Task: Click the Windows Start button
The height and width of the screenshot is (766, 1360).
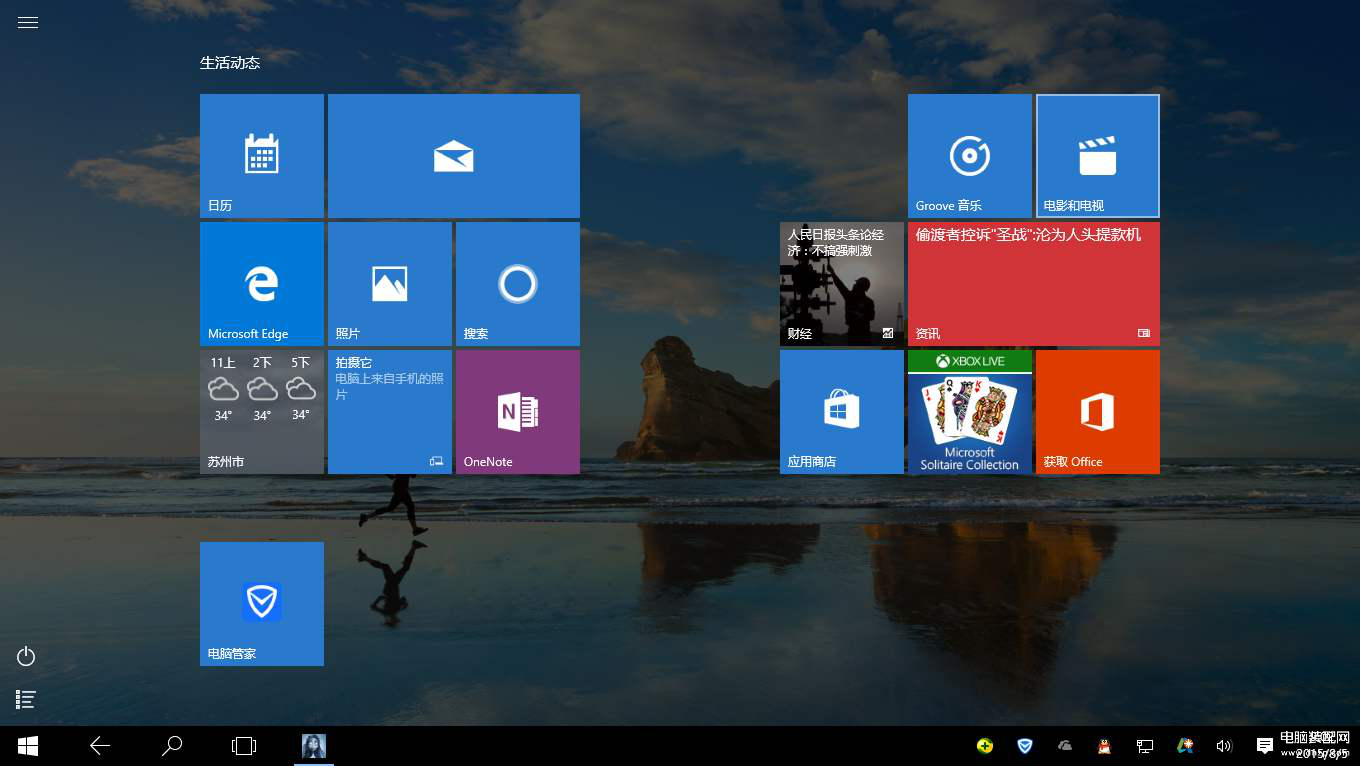Action: (28, 746)
